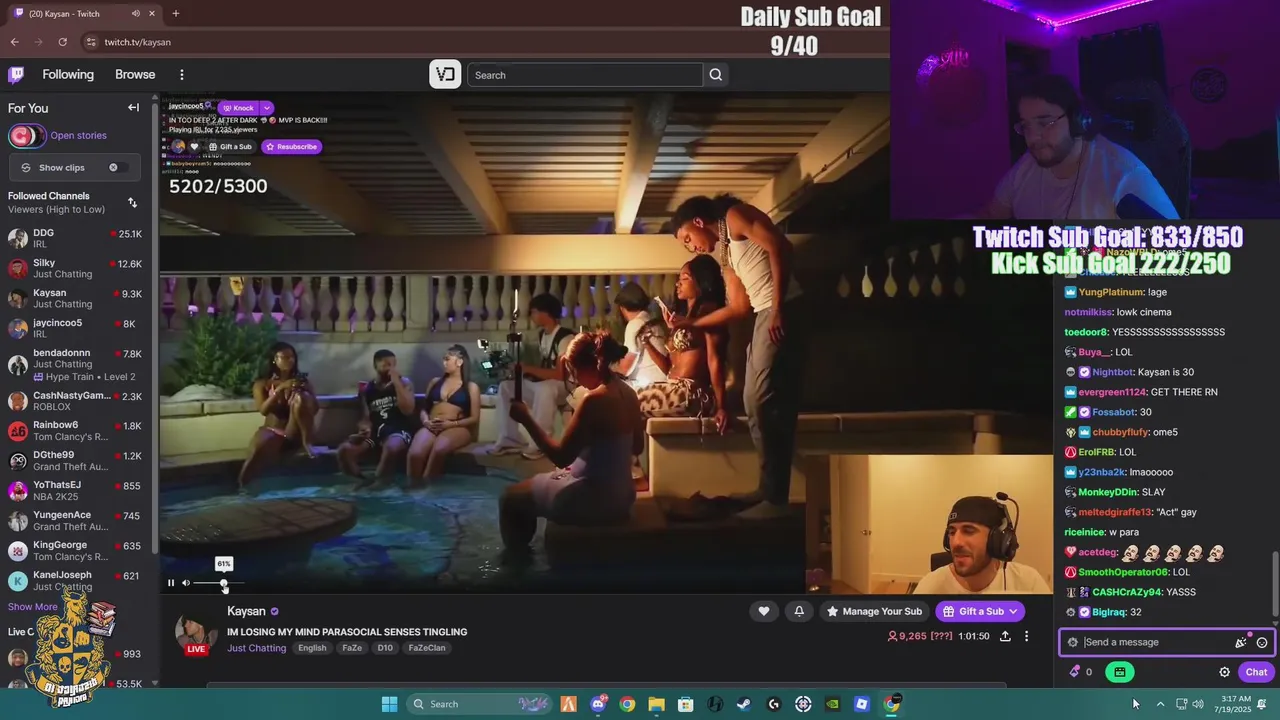Sort followed channels by viewers

click(x=132, y=203)
